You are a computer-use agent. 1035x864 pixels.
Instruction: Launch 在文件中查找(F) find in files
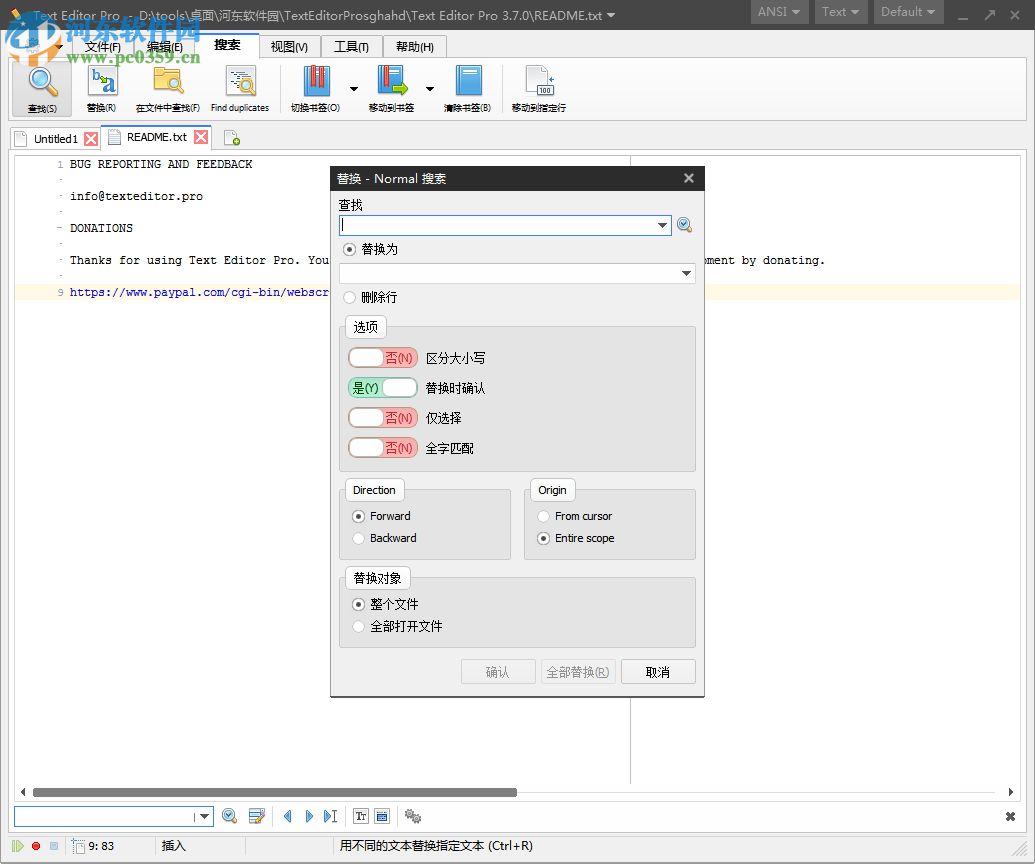(166, 87)
